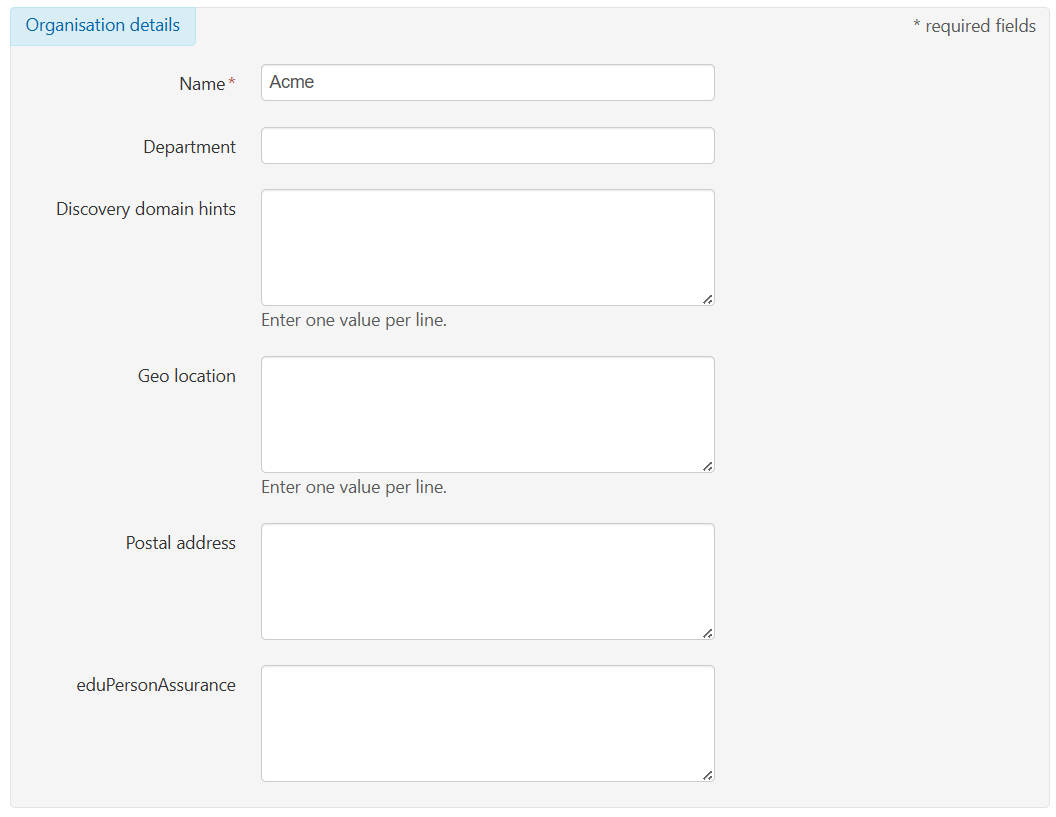Select the Organisation details tab
The width and height of the screenshot is (1056, 817).
click(103, 26)
